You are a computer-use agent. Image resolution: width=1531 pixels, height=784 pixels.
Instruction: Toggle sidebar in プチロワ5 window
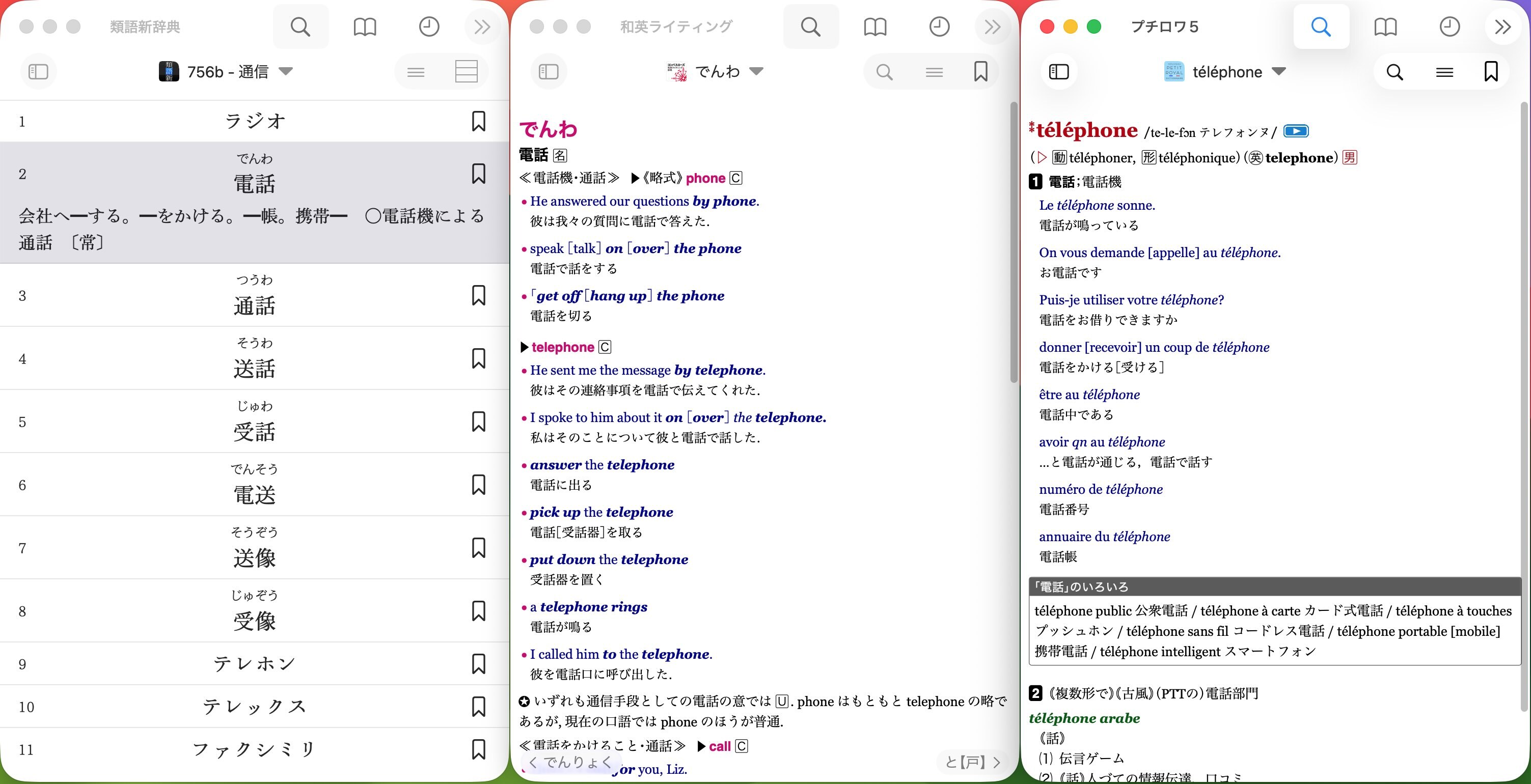click(x=1059, y=72)
